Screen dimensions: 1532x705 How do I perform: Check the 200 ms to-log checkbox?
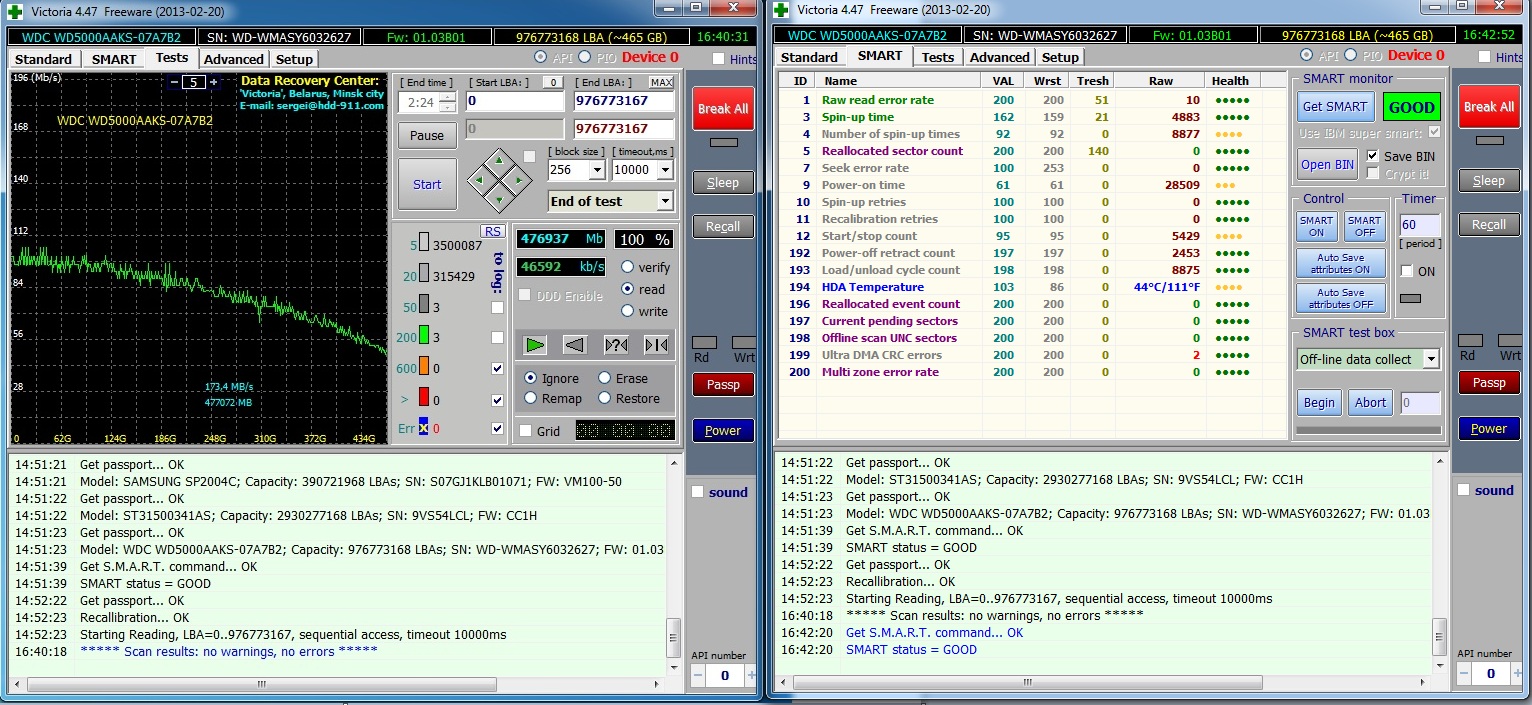(x=498, y=337)
